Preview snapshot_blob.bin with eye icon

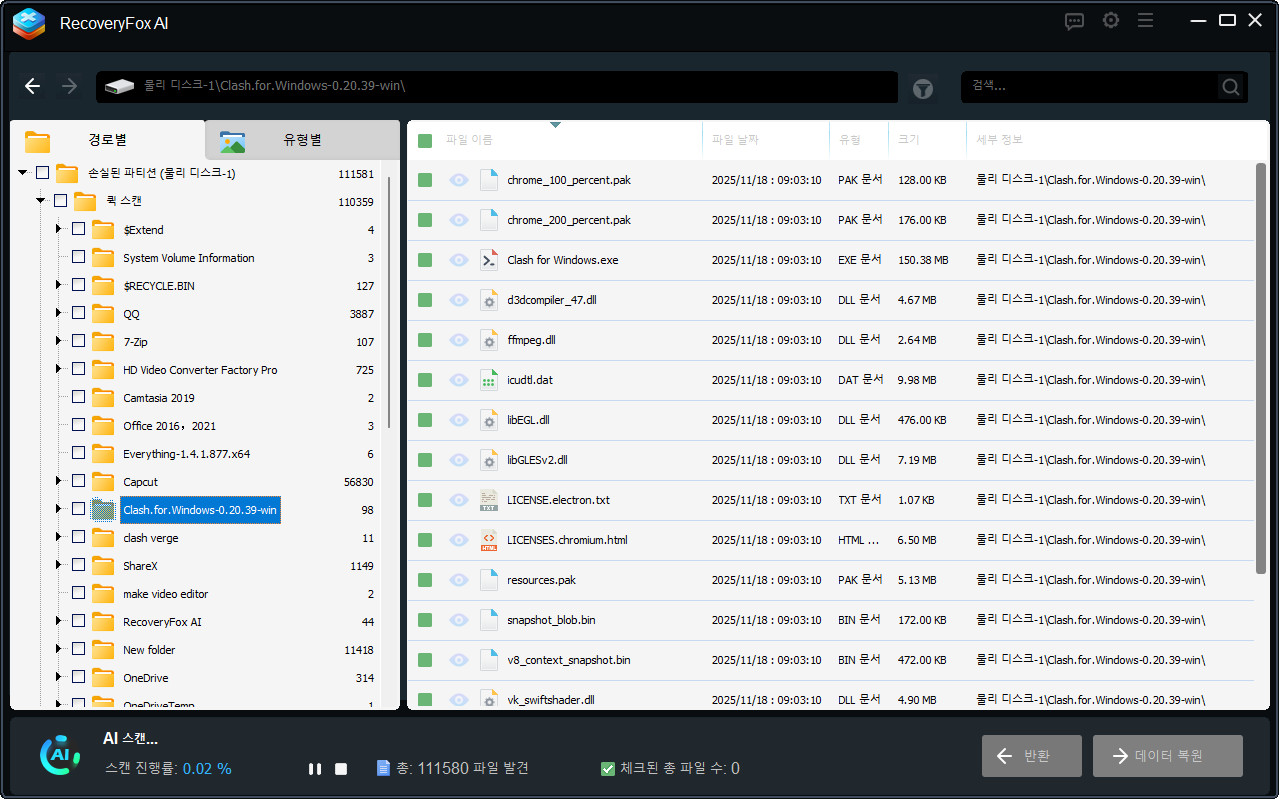tap(459, 620)
